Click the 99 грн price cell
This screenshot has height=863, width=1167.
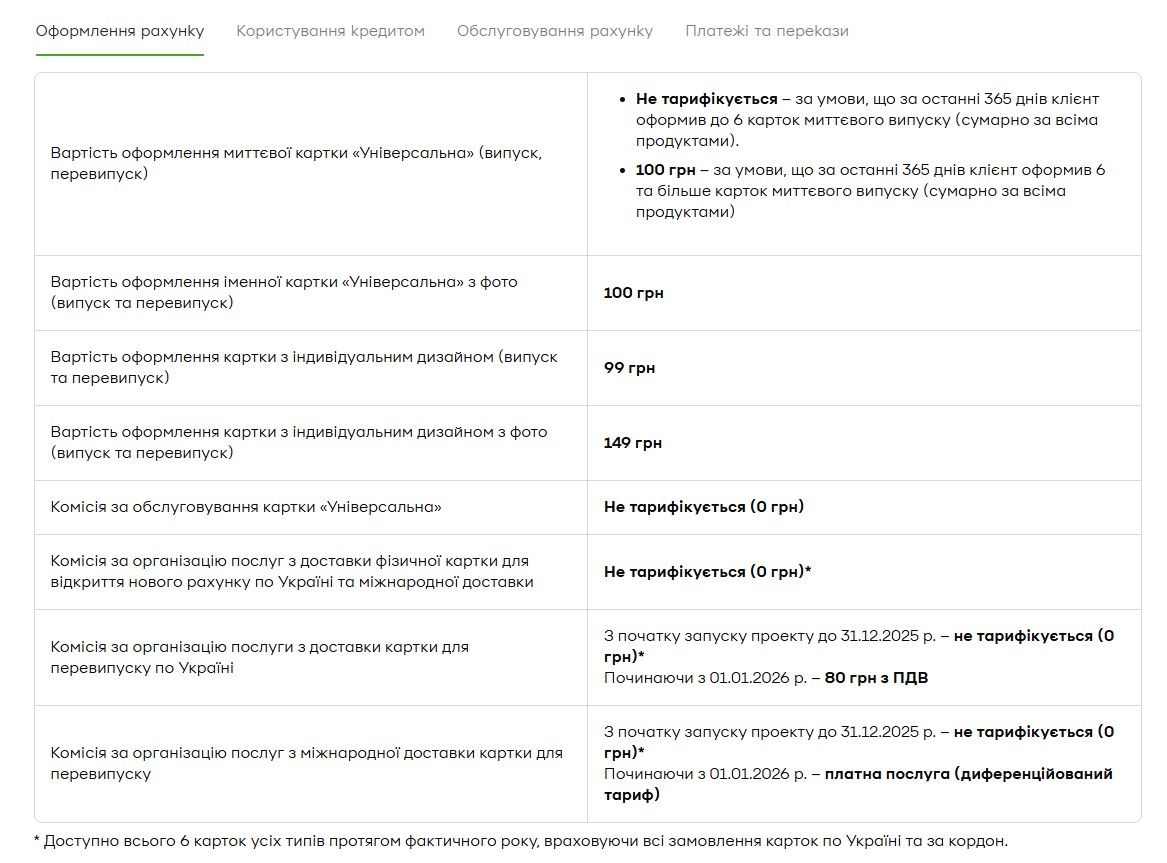629,368
